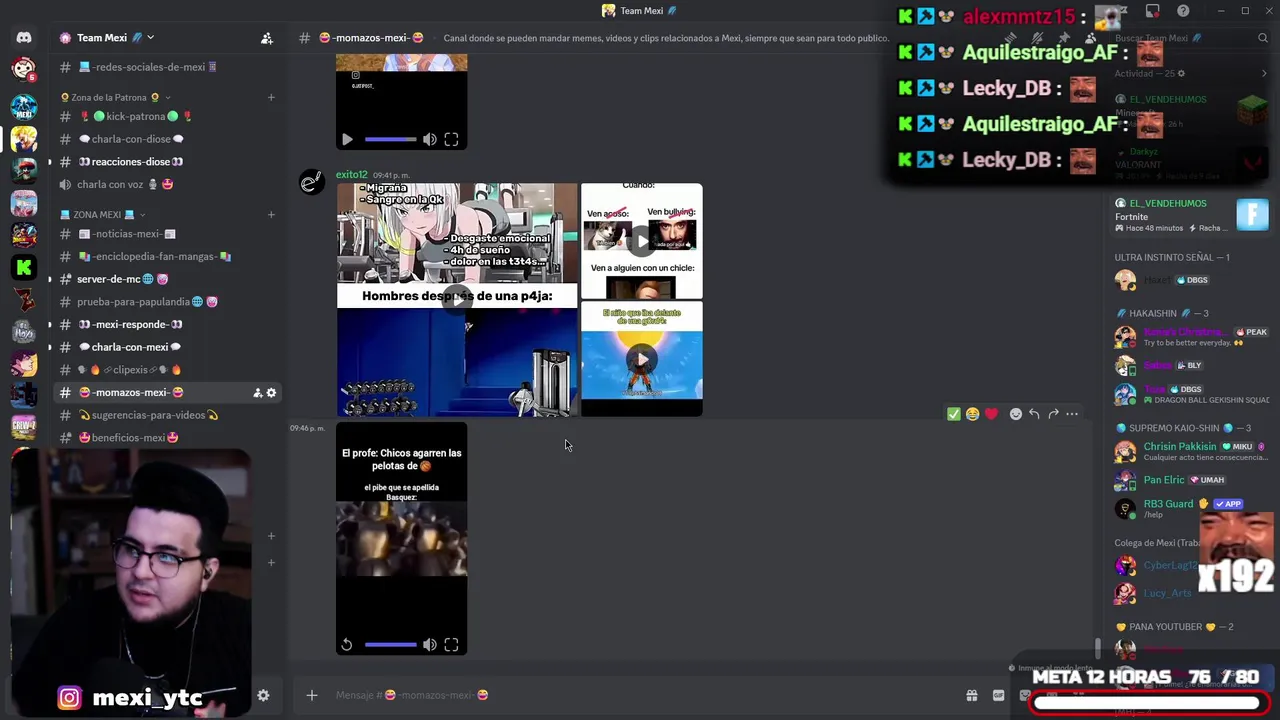The image size is (1280, 720).
Task: Click create invite icon on momazos-mexi channel
Action: pyautogui.click(x=257, y=393)
